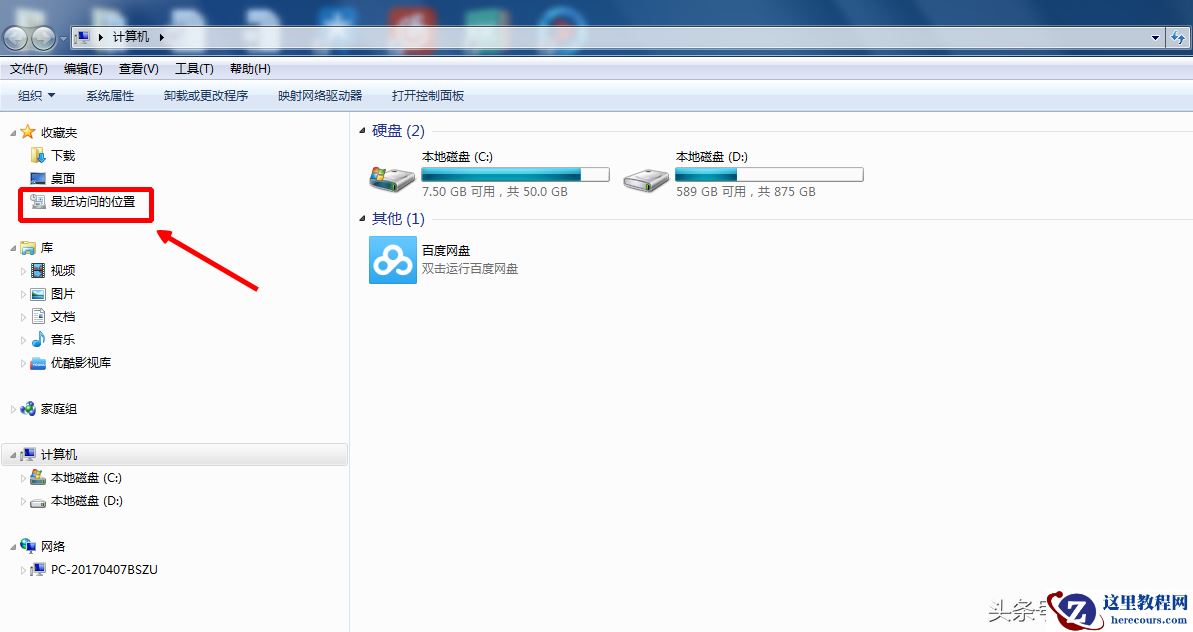
Task: Click the computer icon in address bar
Action: tap(83, 37)
